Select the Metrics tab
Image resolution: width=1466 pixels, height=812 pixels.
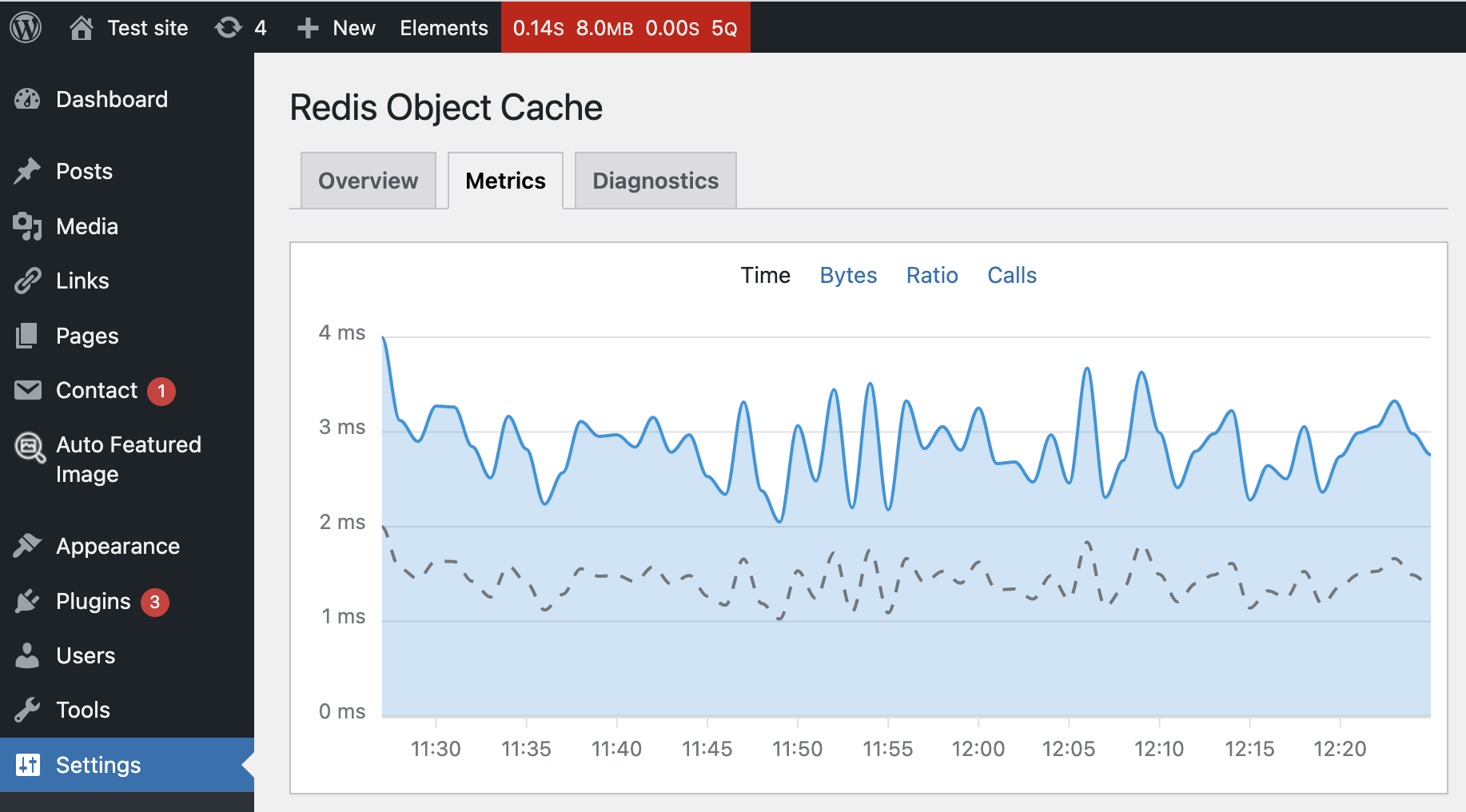point(505,181)
